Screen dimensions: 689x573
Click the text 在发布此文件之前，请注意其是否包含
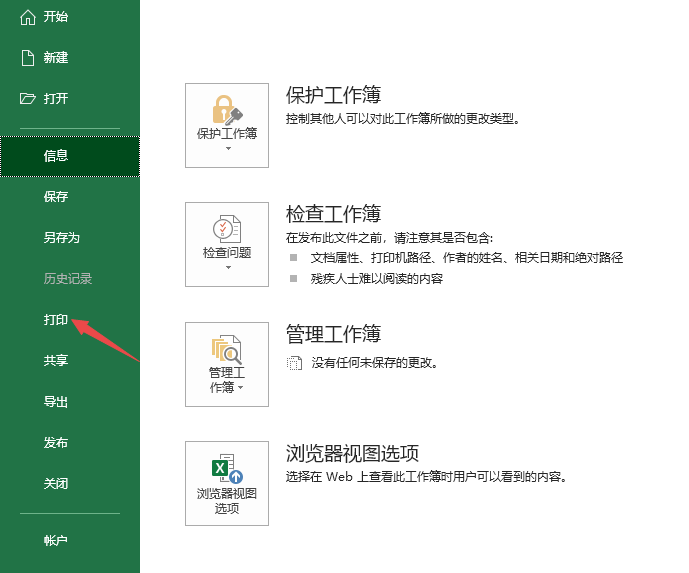(x=389, y=238)
